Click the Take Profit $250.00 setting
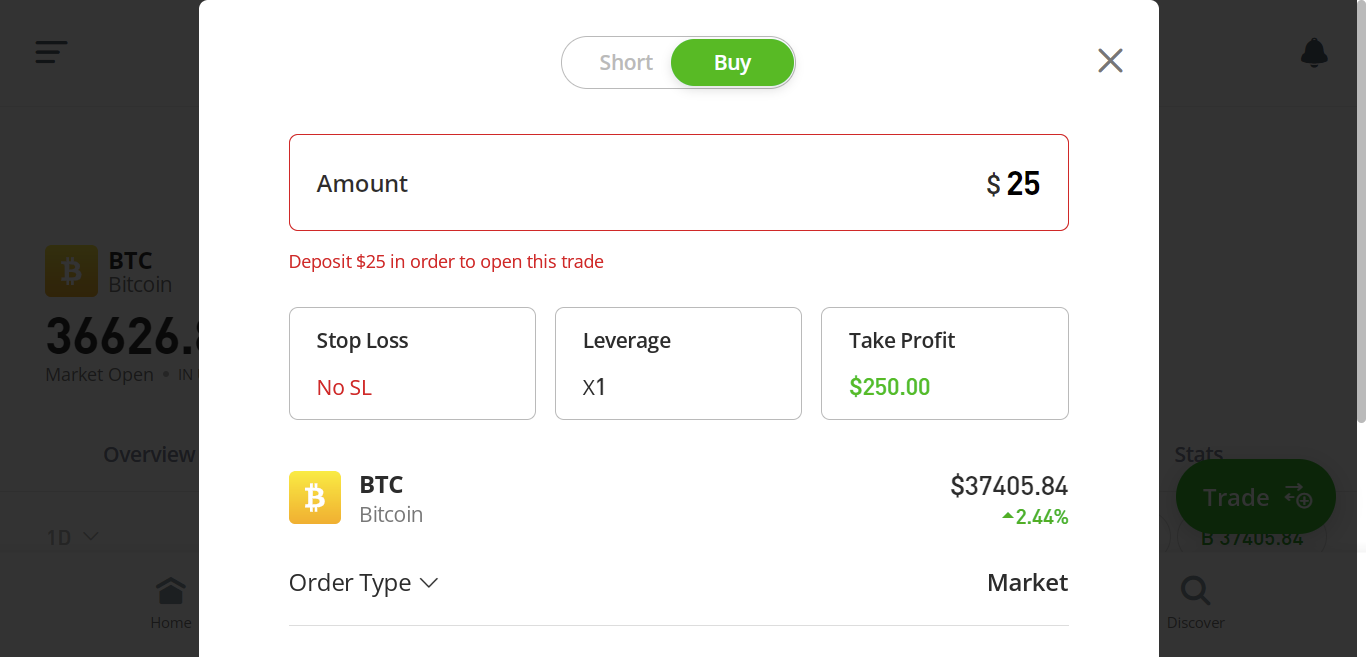1366x657 pixels. 890,387
